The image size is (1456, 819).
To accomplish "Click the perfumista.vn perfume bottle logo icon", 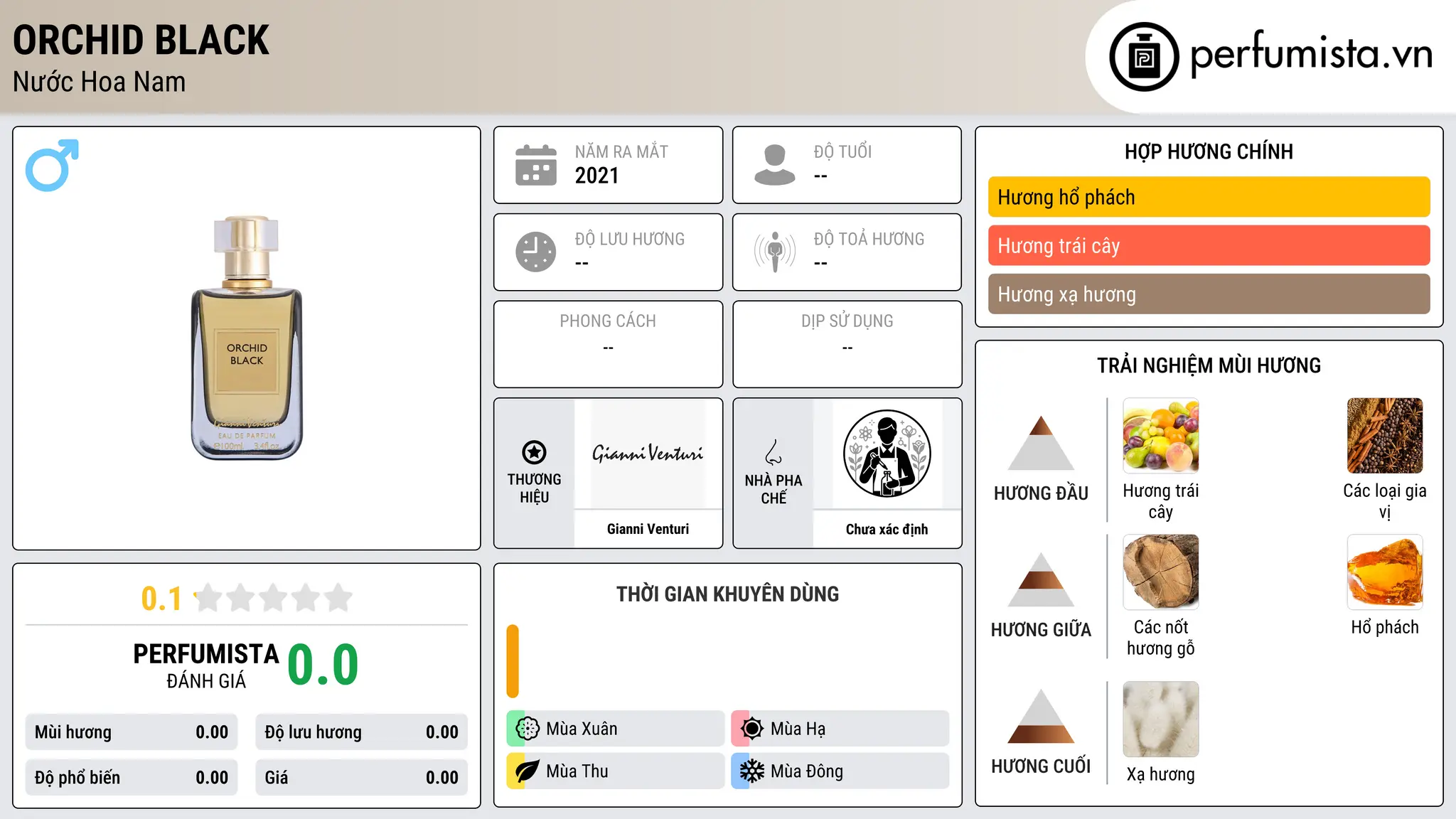I will point(1144,56).
